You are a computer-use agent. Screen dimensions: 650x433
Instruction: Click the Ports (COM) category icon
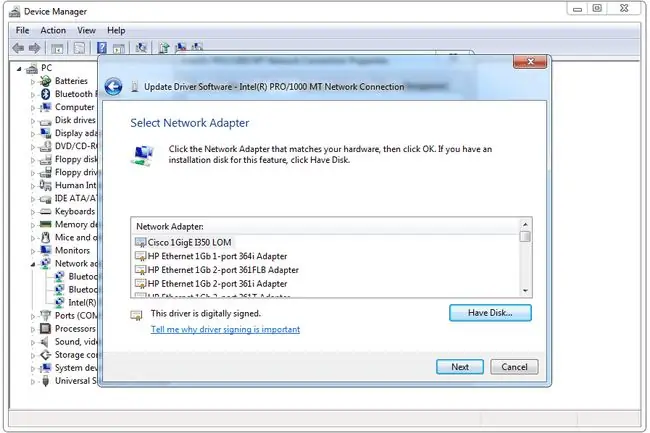click(x=46, y=315)
